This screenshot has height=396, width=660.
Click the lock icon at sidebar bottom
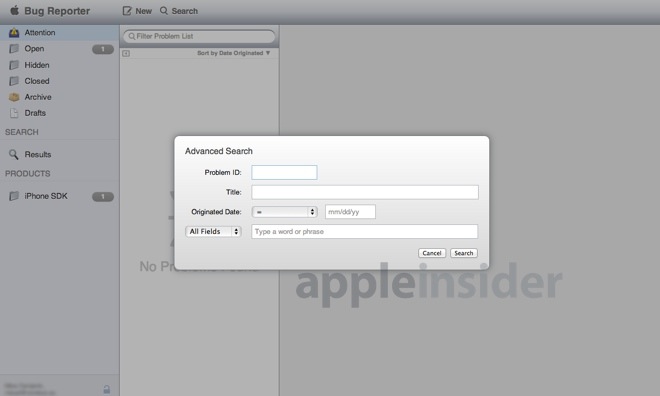click(107, 389)
